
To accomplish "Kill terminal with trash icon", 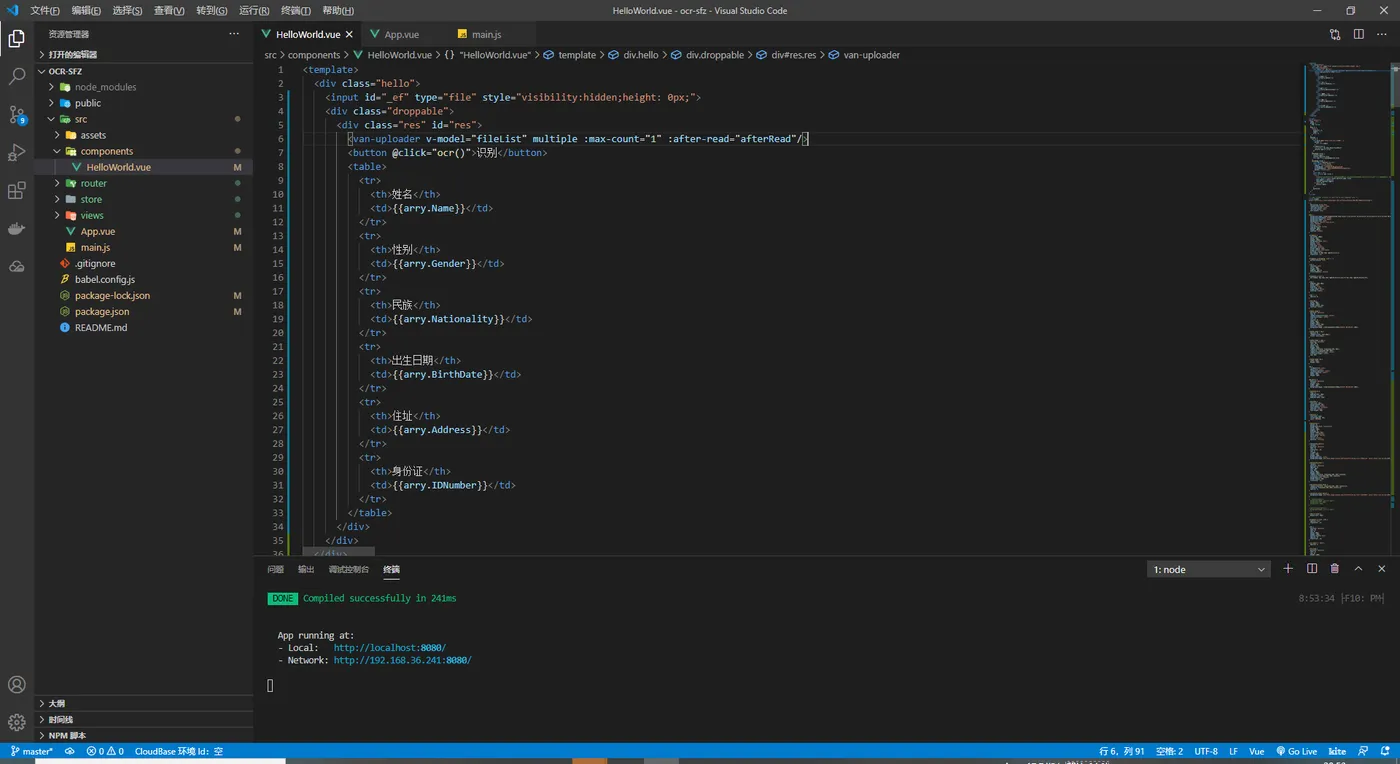I will [1335, 568].
